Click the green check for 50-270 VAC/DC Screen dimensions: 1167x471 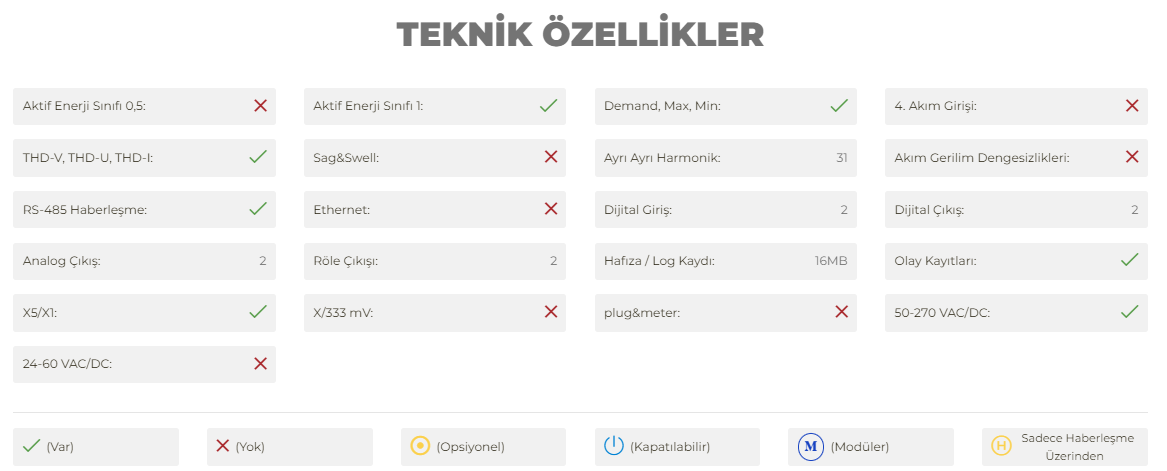(1130, 312)
